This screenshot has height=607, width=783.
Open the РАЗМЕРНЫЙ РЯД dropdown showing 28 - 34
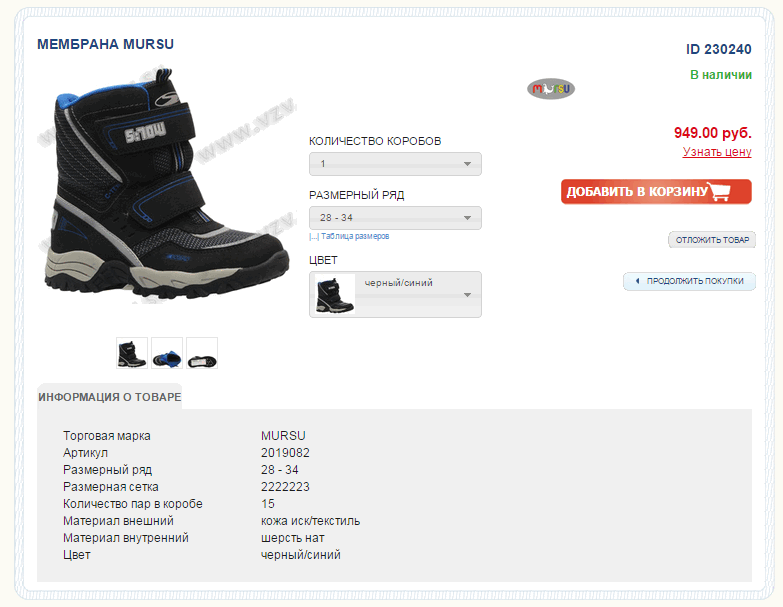tap(395, 218)
